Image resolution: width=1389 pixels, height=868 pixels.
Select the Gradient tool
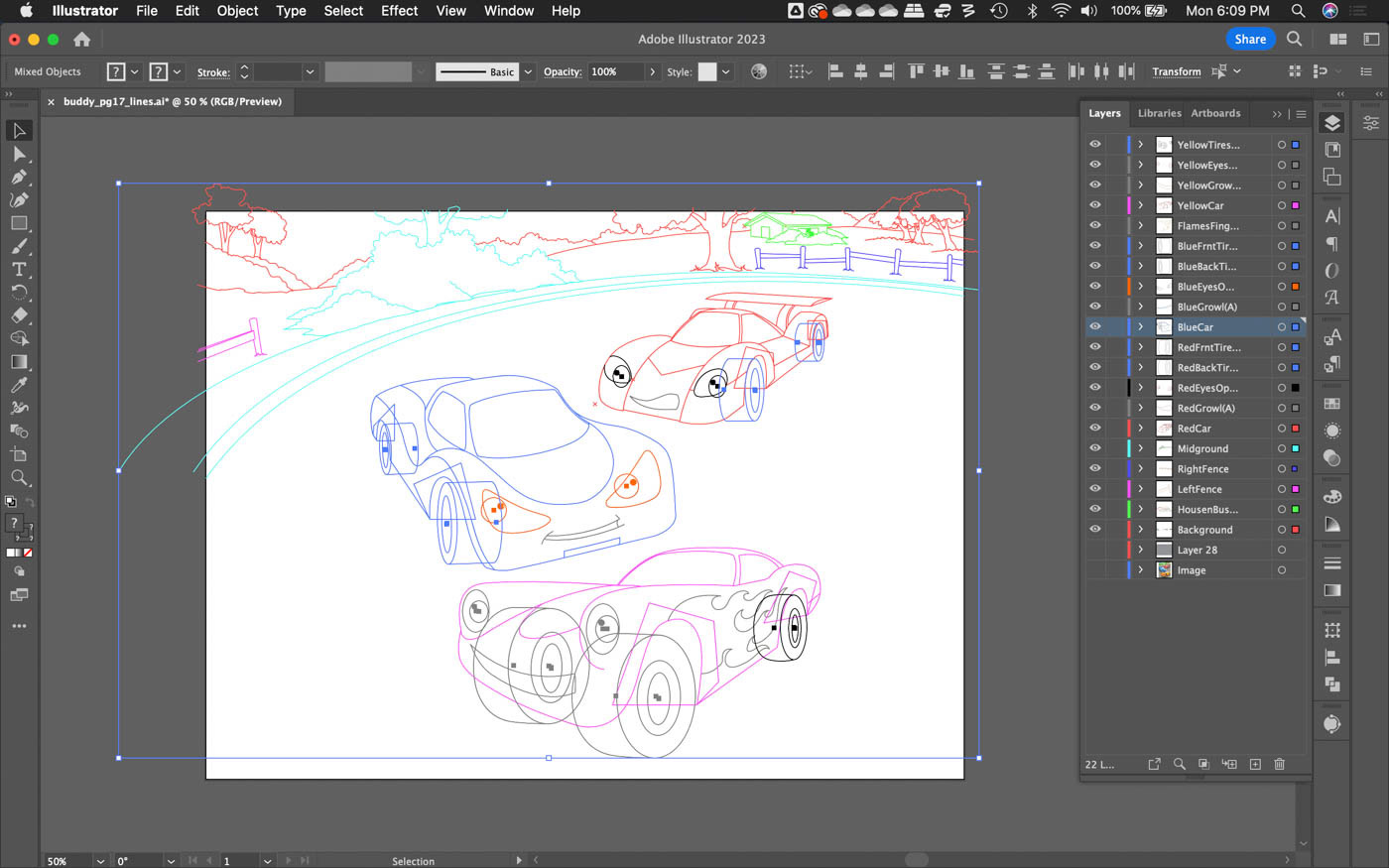[19, 361]
